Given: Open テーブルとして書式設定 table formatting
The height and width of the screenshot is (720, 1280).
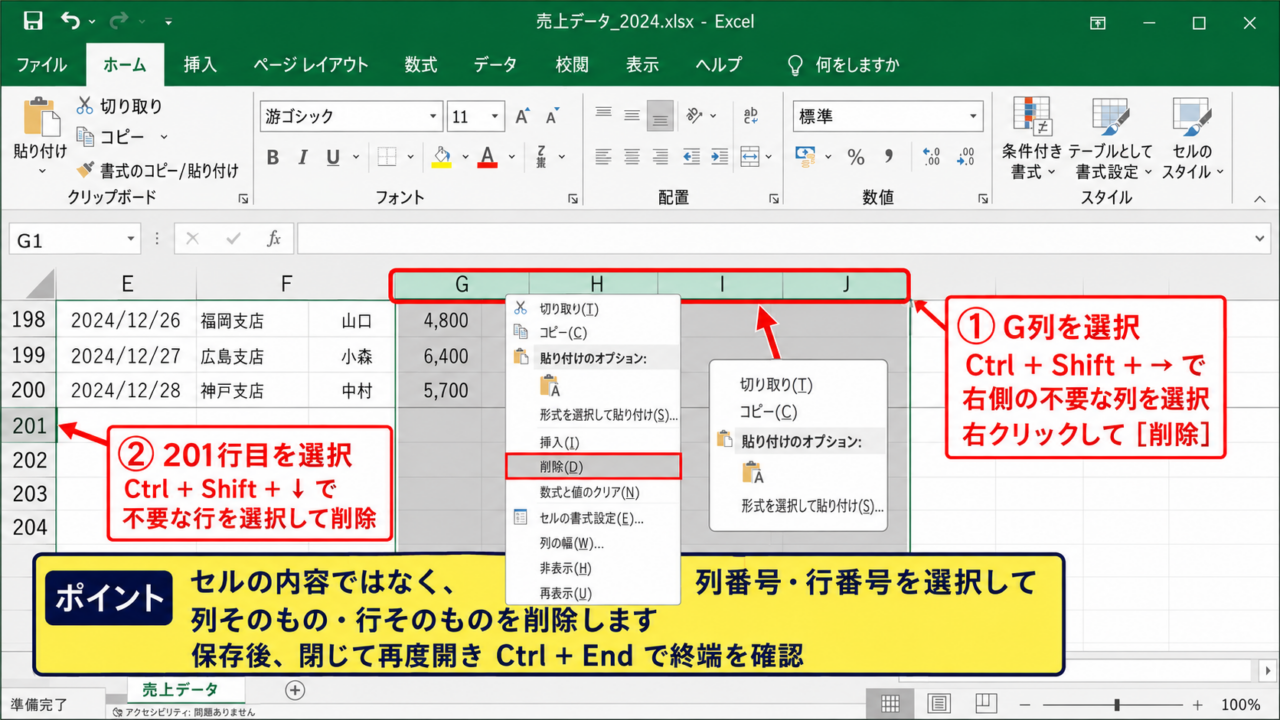Looking at the screenshot, I should coord(1110,138).
